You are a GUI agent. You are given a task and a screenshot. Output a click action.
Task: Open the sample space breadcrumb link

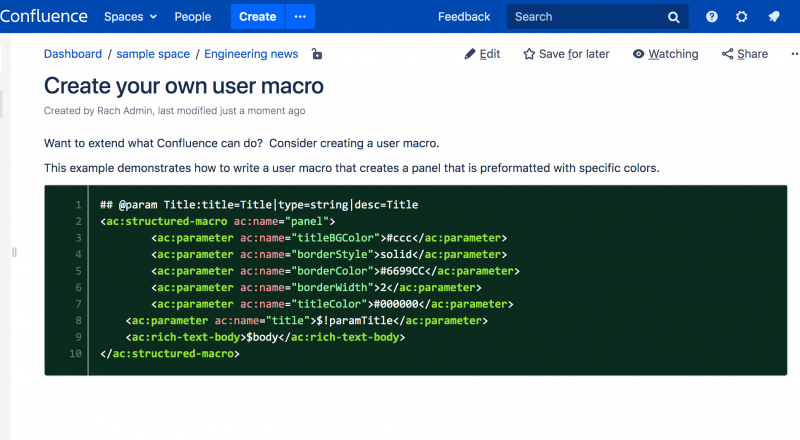(153, 54)
